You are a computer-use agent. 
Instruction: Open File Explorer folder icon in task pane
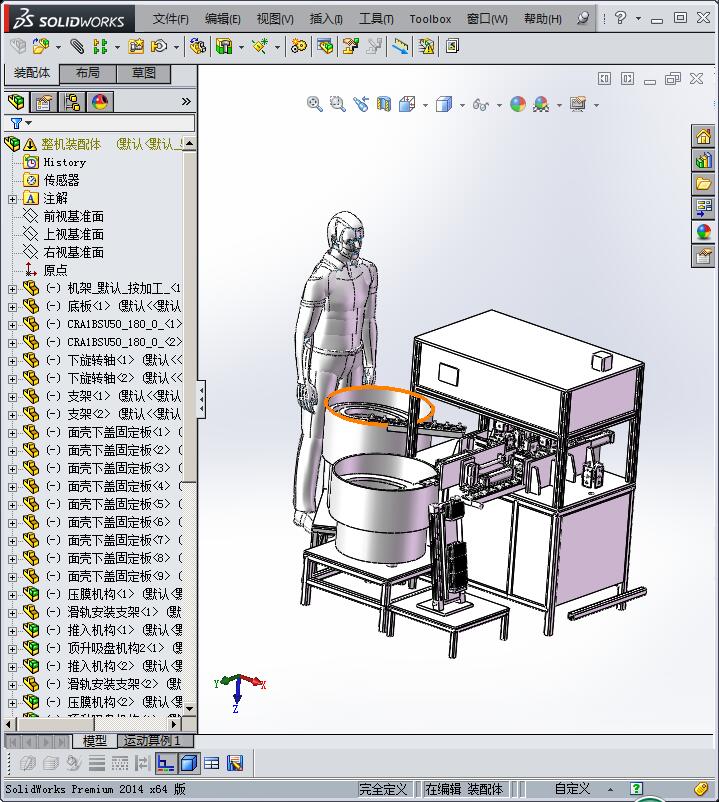click(x=703, y=184)
